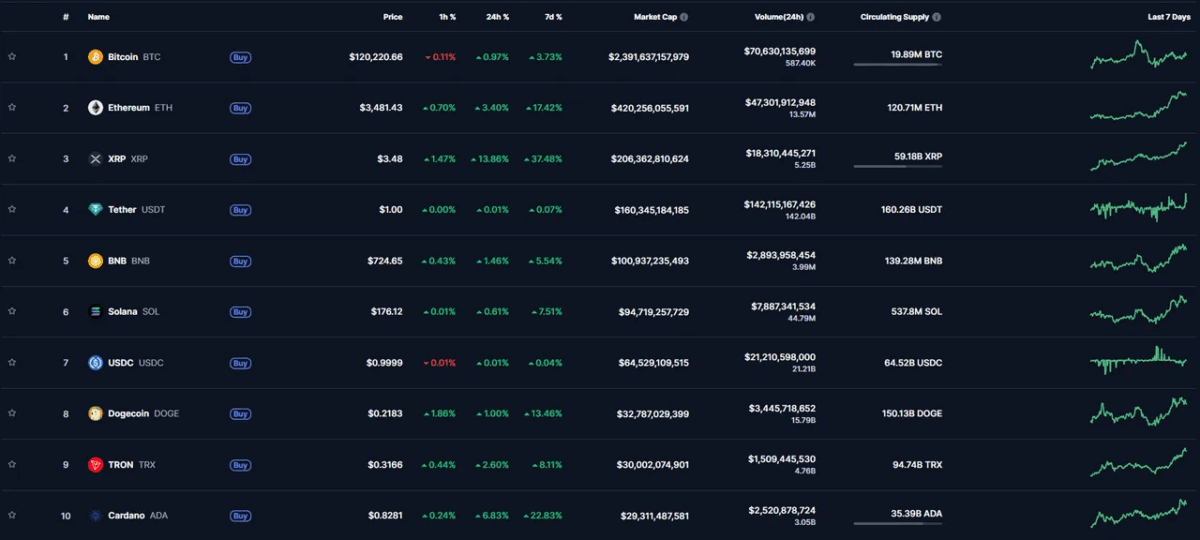Click Cardano's circulating supply progress bar

[897, 524]
